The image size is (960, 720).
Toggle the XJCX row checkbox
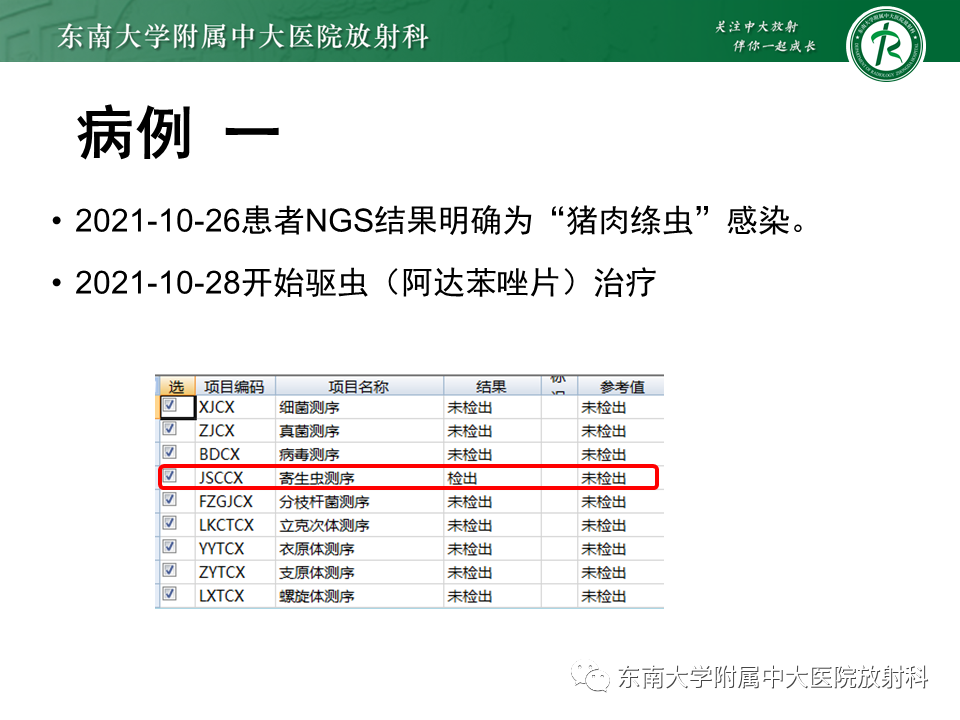[170, 405]
